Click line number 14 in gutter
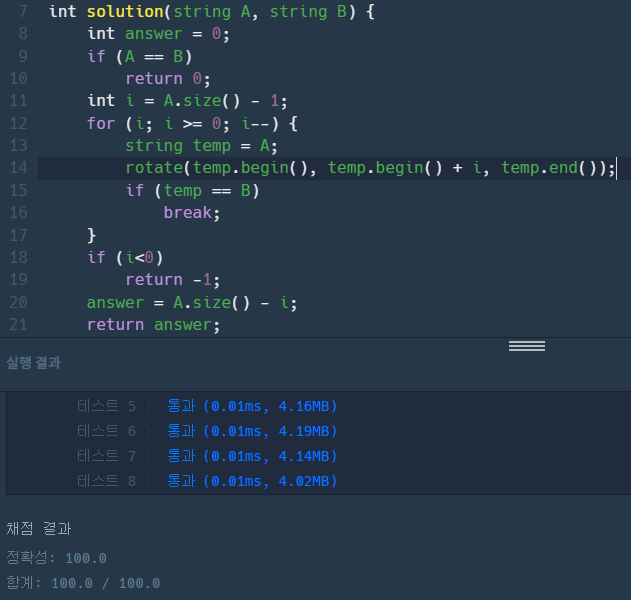Image resolution: width=631 pixels, height=600 pixels. click(18, 168)
